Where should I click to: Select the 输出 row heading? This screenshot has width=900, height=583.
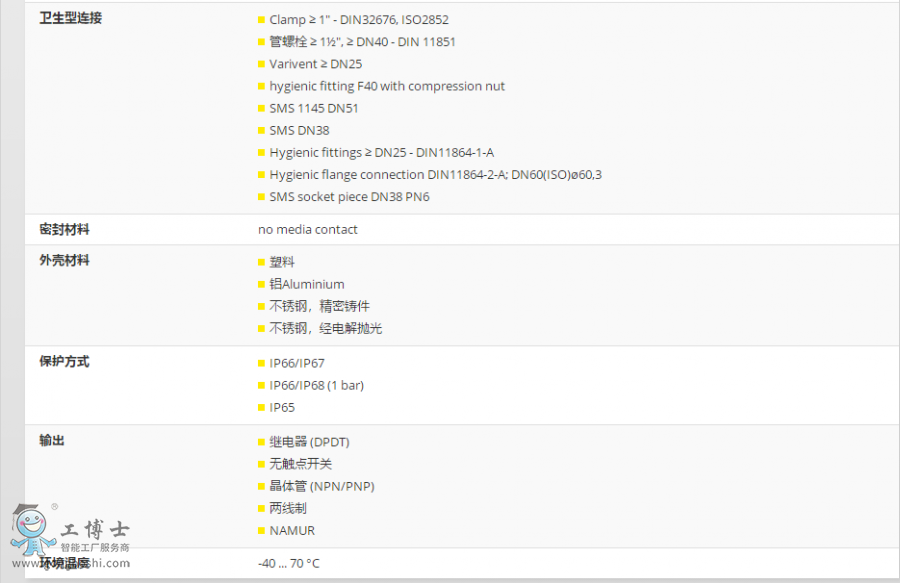tap(52, 440)
